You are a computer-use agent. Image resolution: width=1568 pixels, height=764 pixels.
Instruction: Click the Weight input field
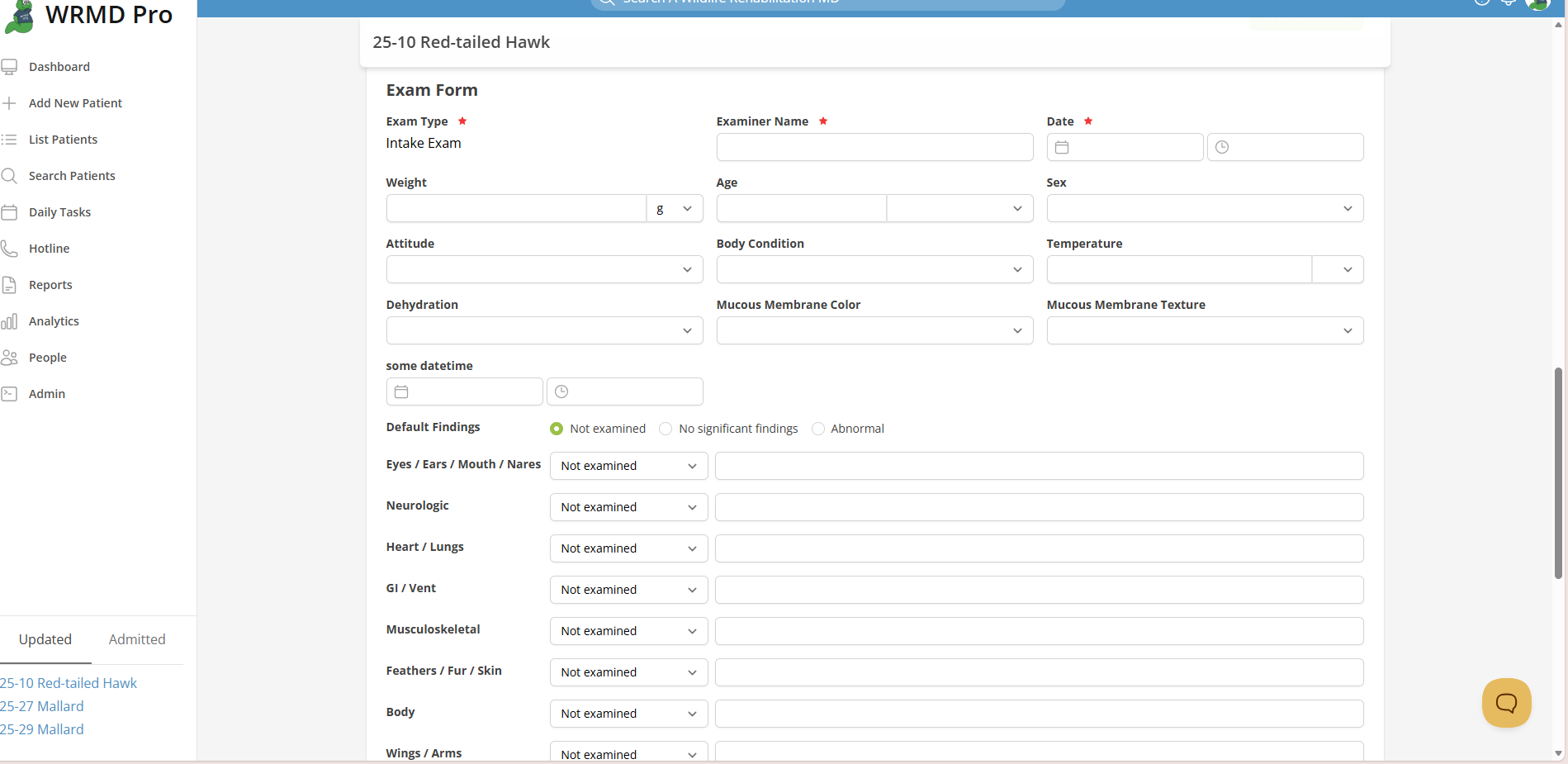(516, 208)
